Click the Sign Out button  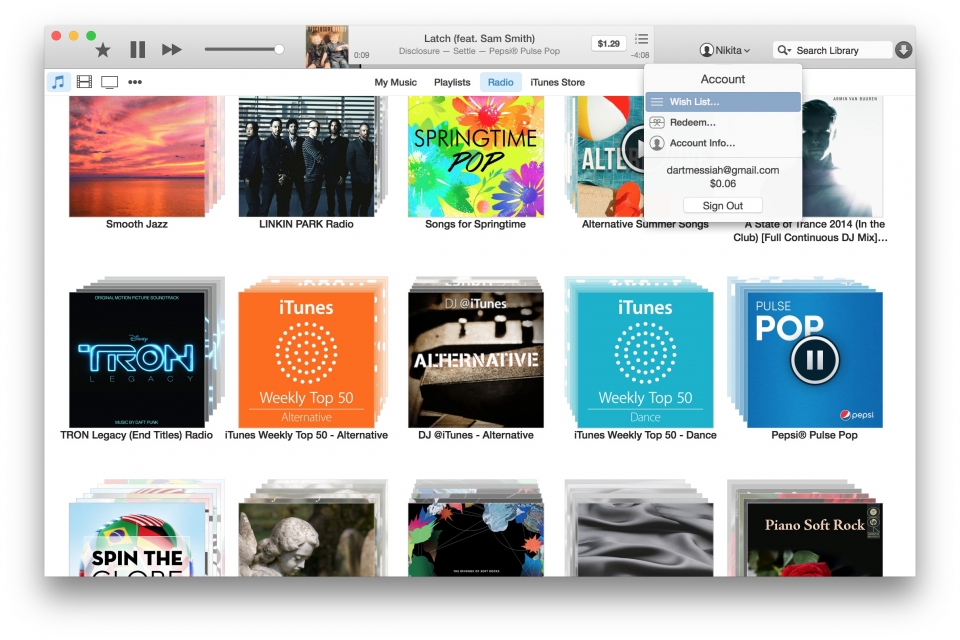[x=722, y=206]
